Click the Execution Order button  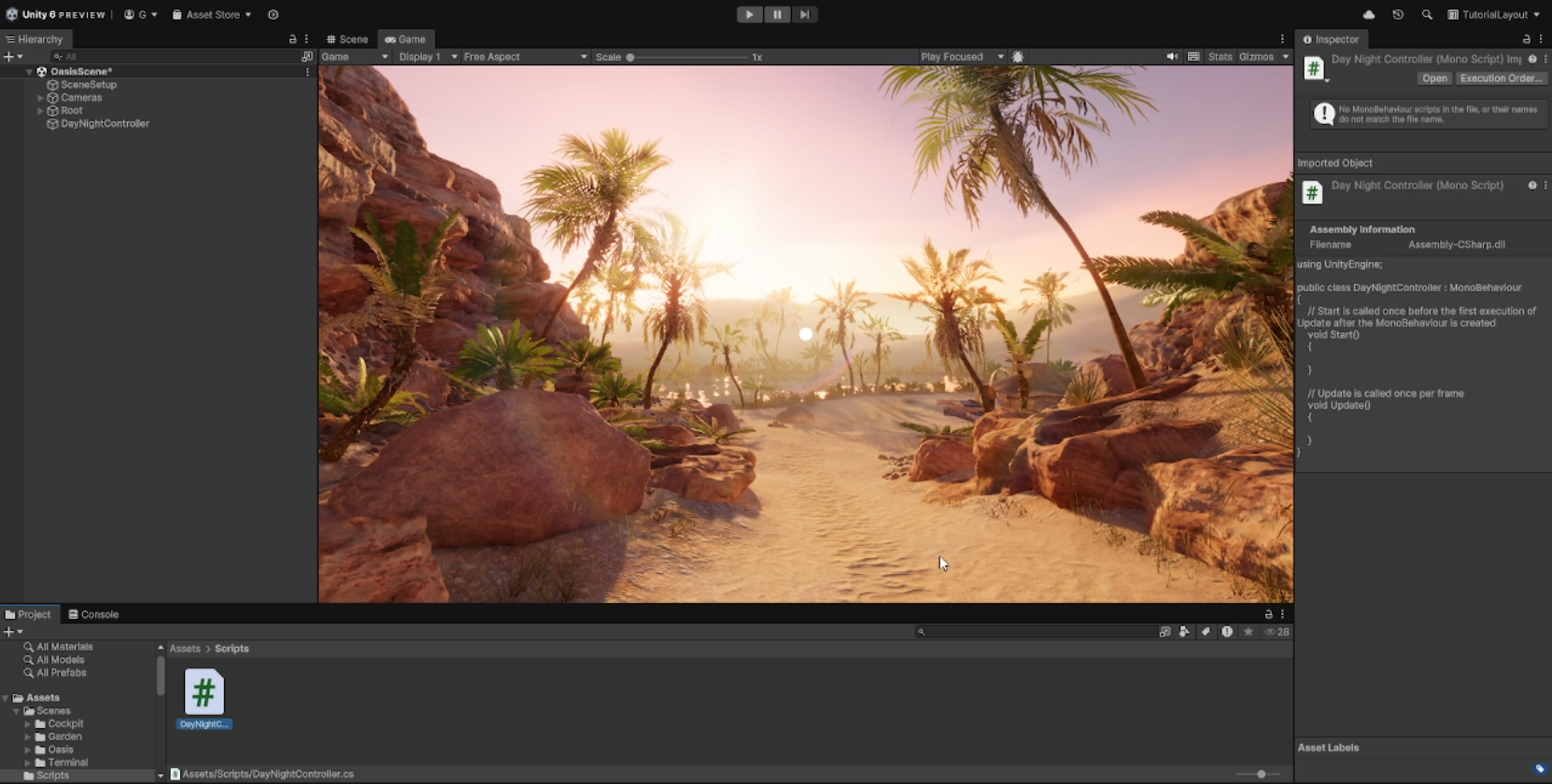pyautogui.click(x=1501, y=78)
